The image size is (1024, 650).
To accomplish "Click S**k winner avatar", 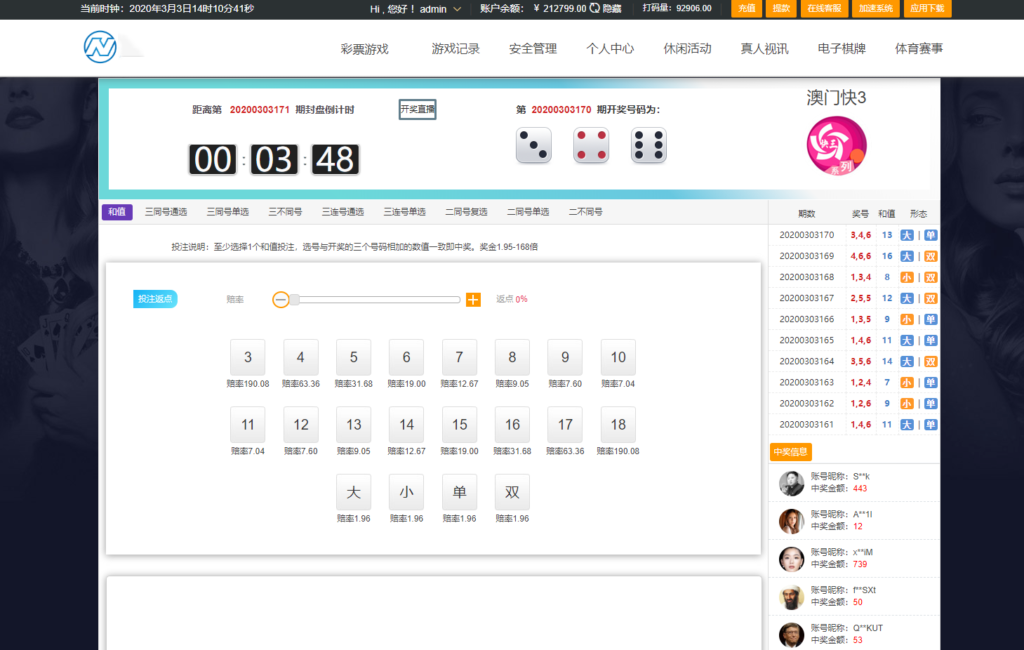I will (x=791, y=483).
